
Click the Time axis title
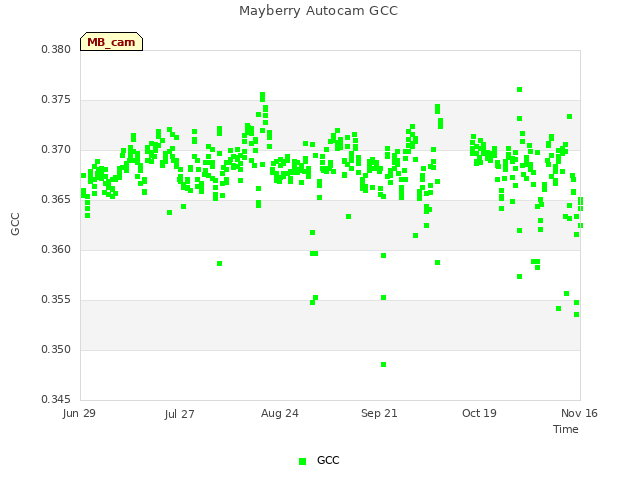pyautogui.click(x=566, y=429)
